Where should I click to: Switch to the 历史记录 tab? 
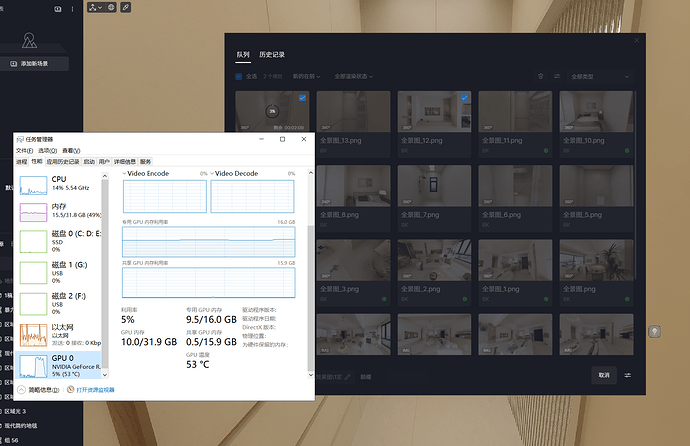click(272, 54)
